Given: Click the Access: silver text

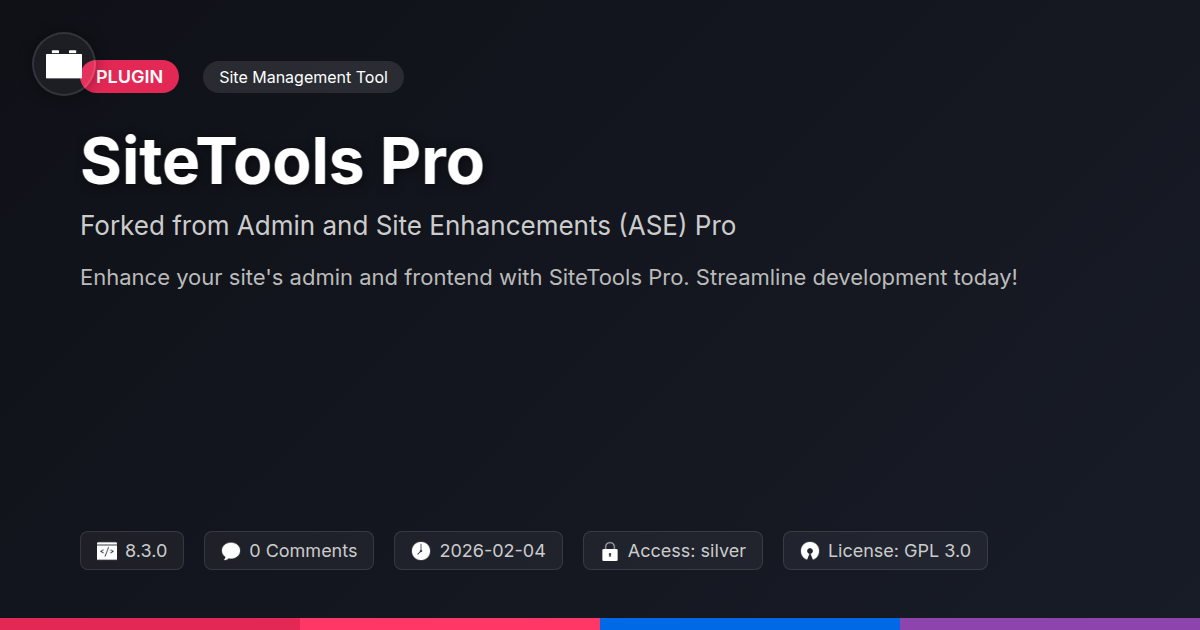Looking at the screenshot, I should point(687,551).
